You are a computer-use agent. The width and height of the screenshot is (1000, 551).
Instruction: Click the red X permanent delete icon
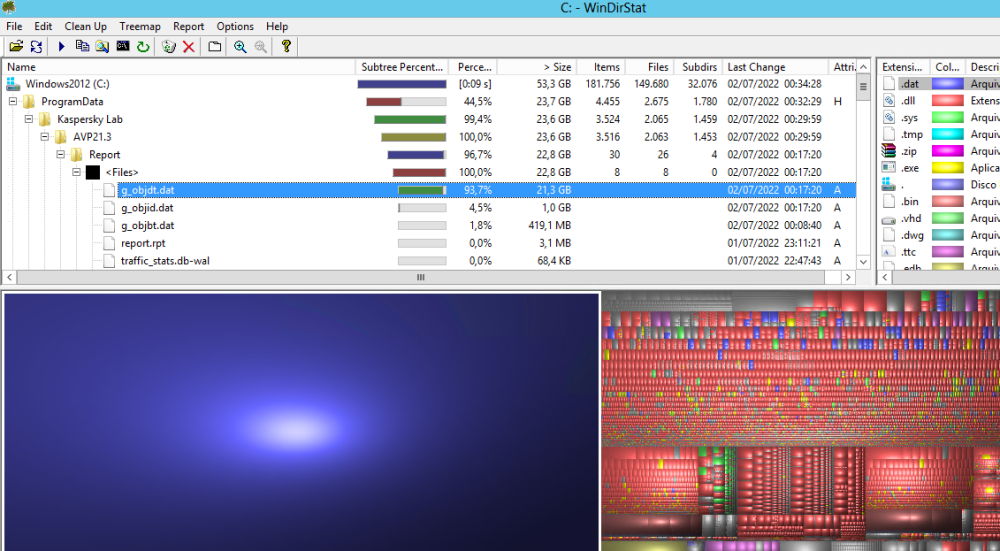click(x=189, y=47)
